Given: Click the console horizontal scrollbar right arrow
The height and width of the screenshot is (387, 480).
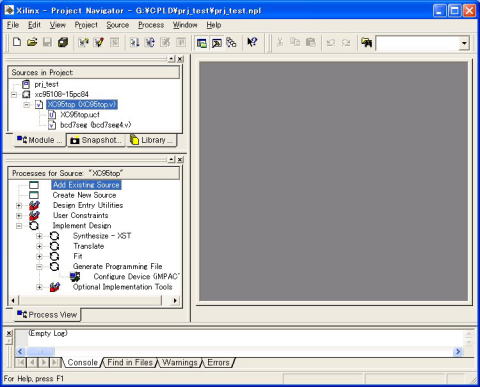Looking at the screenshot, I should coord(458,351).
